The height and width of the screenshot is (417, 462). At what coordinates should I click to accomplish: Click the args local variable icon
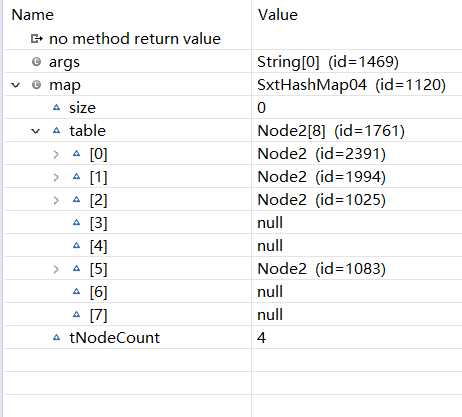(x=36, y=62)
